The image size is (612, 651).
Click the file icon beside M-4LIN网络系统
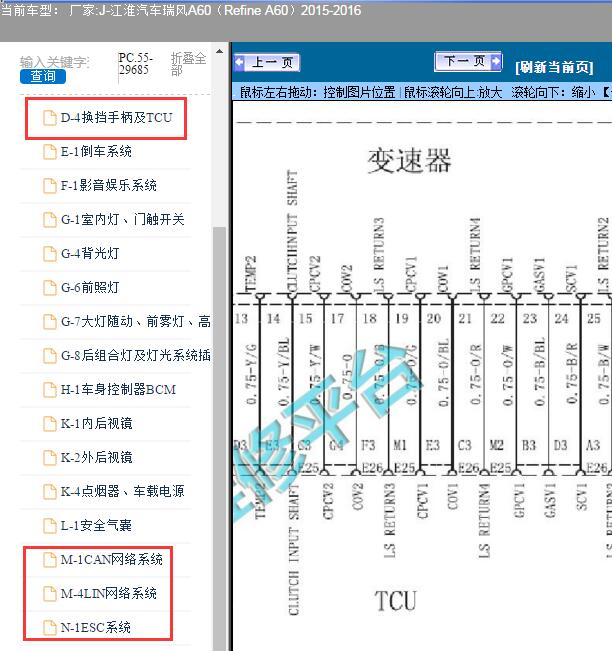point(50,594)
